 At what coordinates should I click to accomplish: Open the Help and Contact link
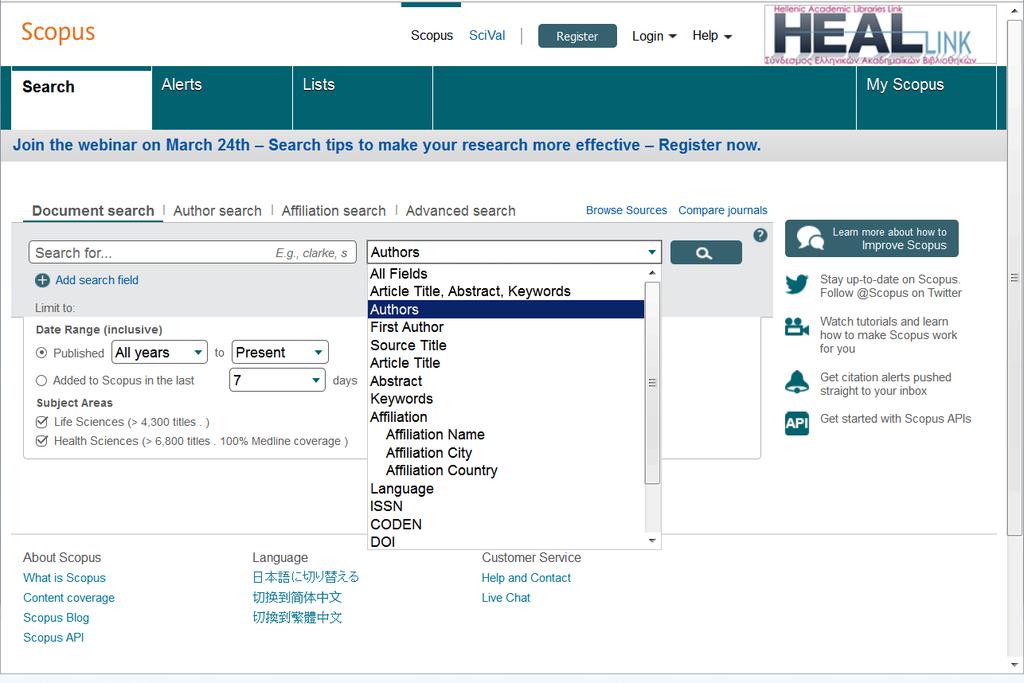(526, 578)
